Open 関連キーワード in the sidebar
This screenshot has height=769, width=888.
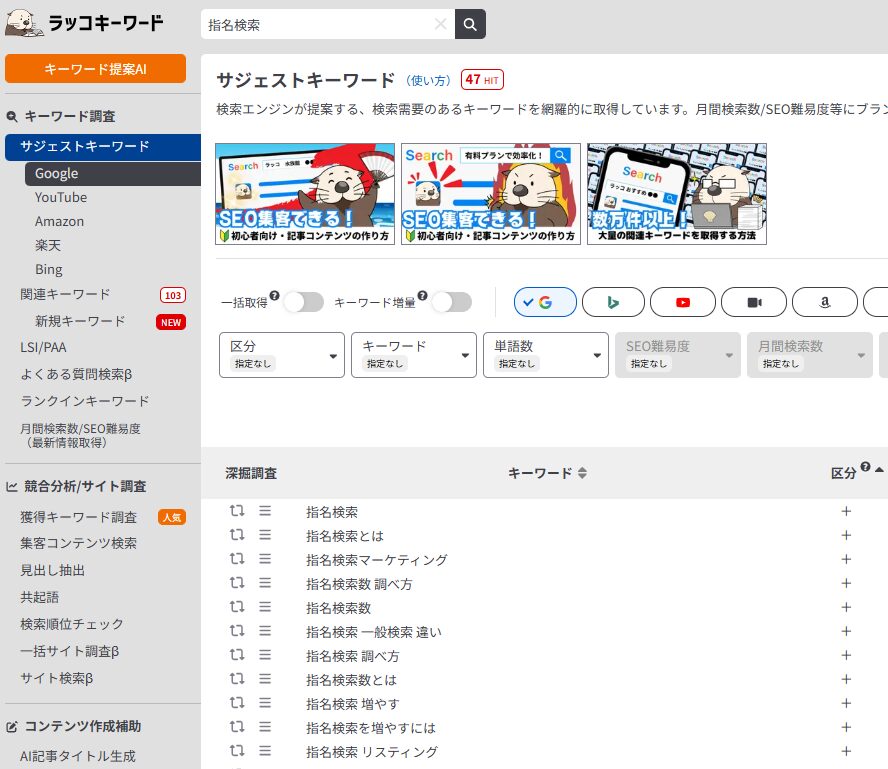65,294
